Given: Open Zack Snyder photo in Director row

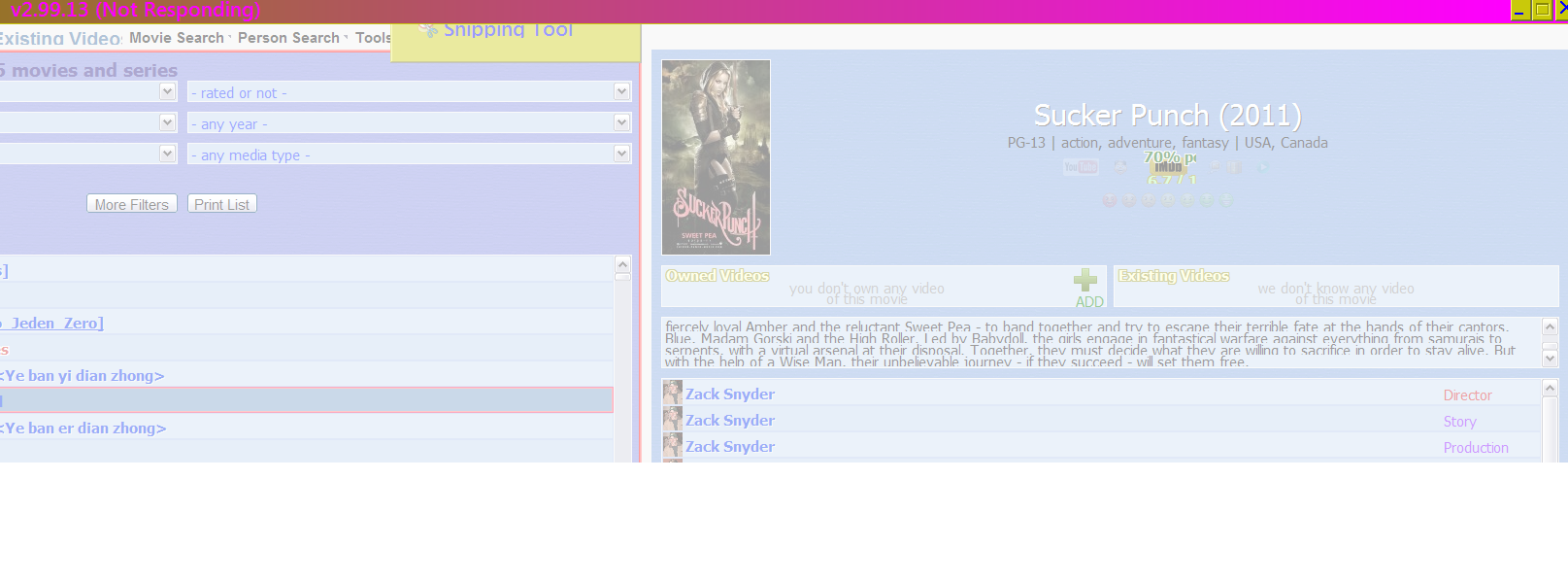Looking at the screenshot, I should tap(673, 393).
